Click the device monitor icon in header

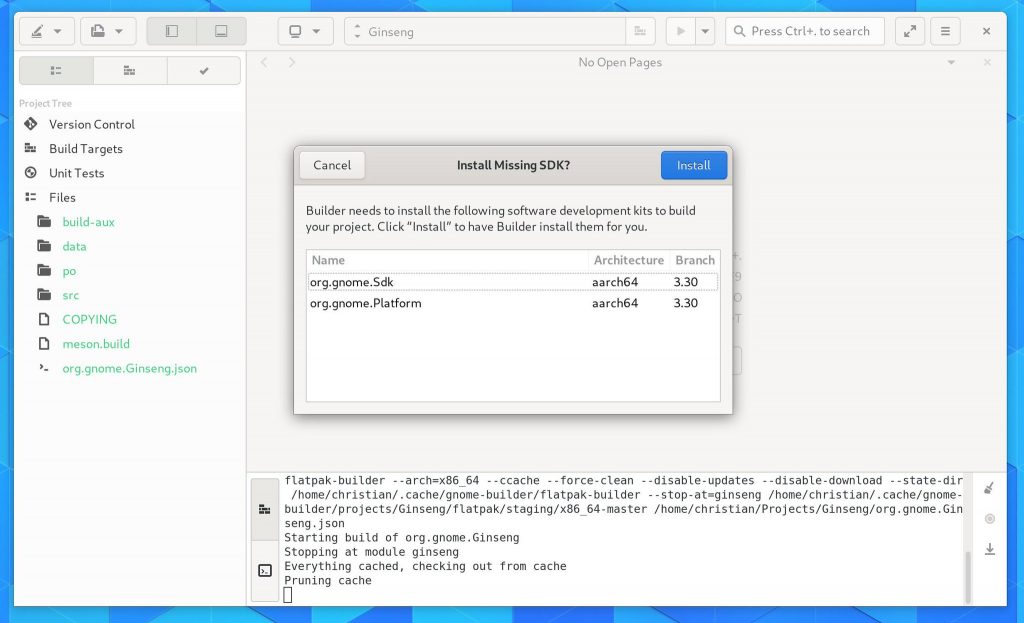click(x=295, y=31)
